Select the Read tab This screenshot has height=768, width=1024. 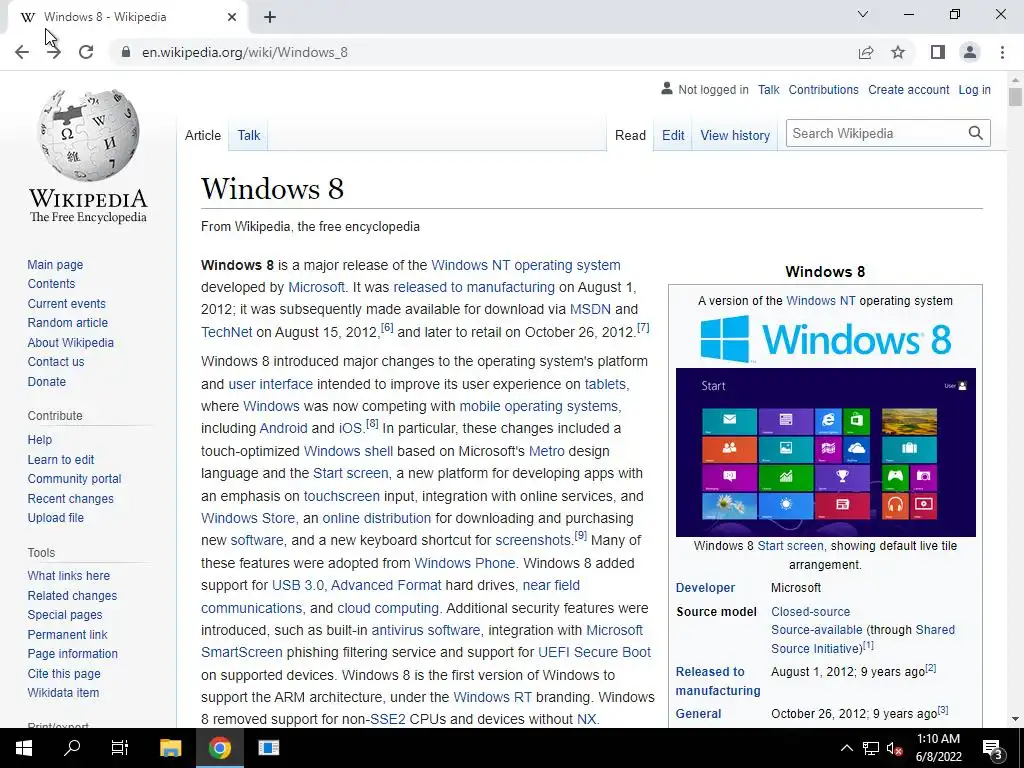coord(630,135)
